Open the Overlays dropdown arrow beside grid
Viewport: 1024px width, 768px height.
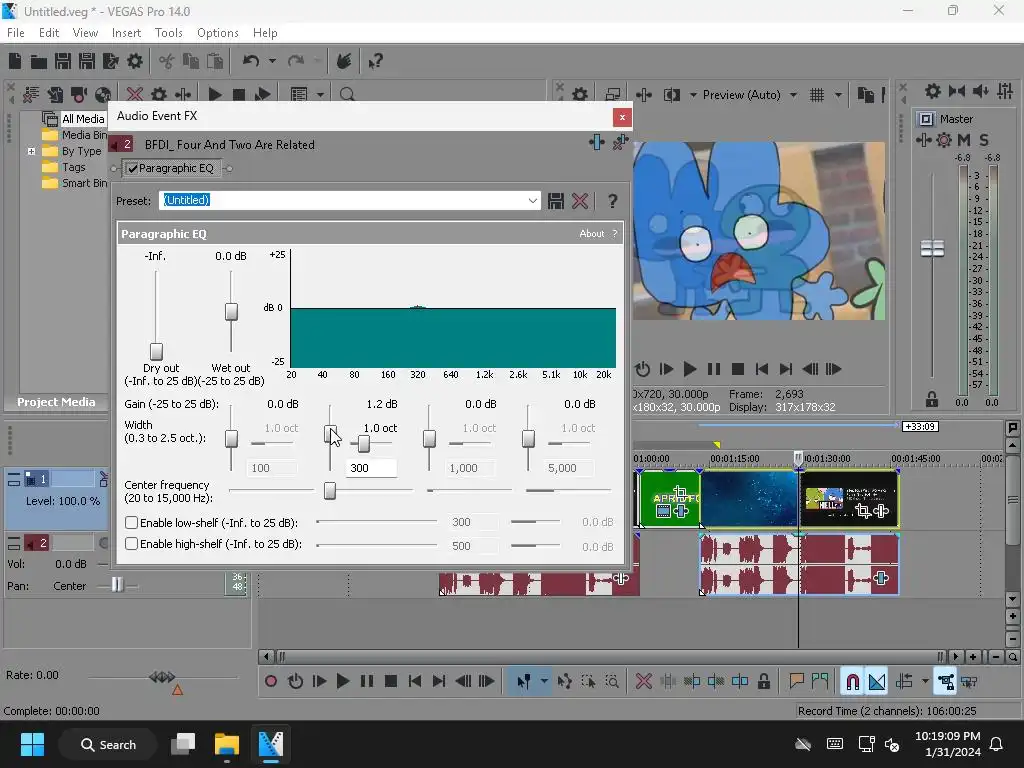838,95
